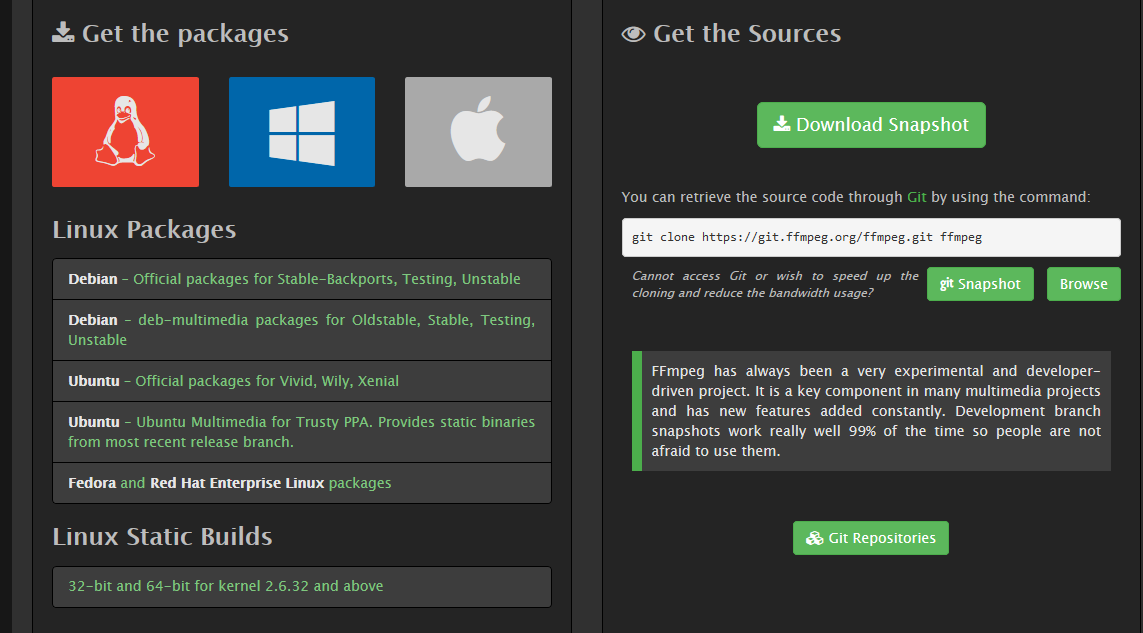Select the Linux penguin package tile

pos(125,132)
